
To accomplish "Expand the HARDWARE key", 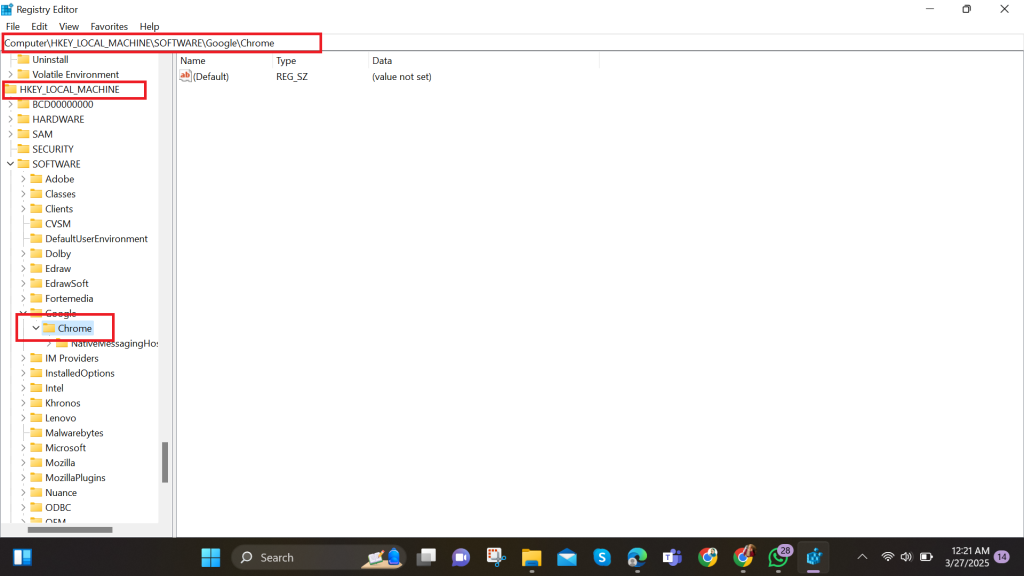I will (x=10, y=120).
